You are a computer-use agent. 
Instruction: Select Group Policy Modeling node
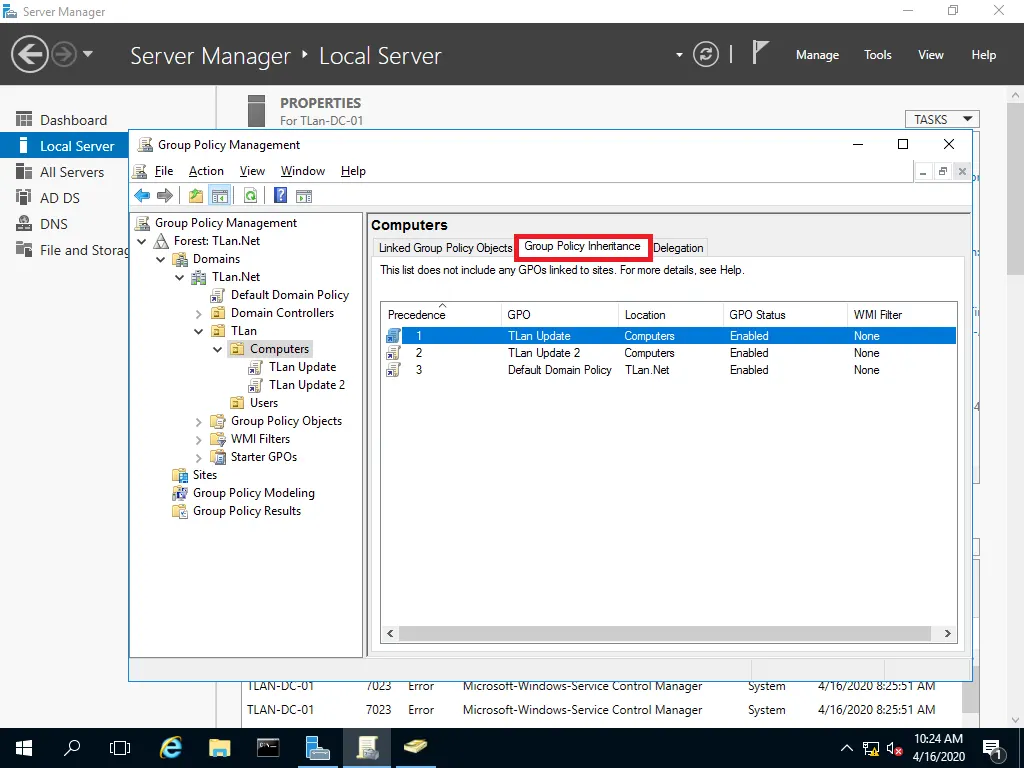253,493
